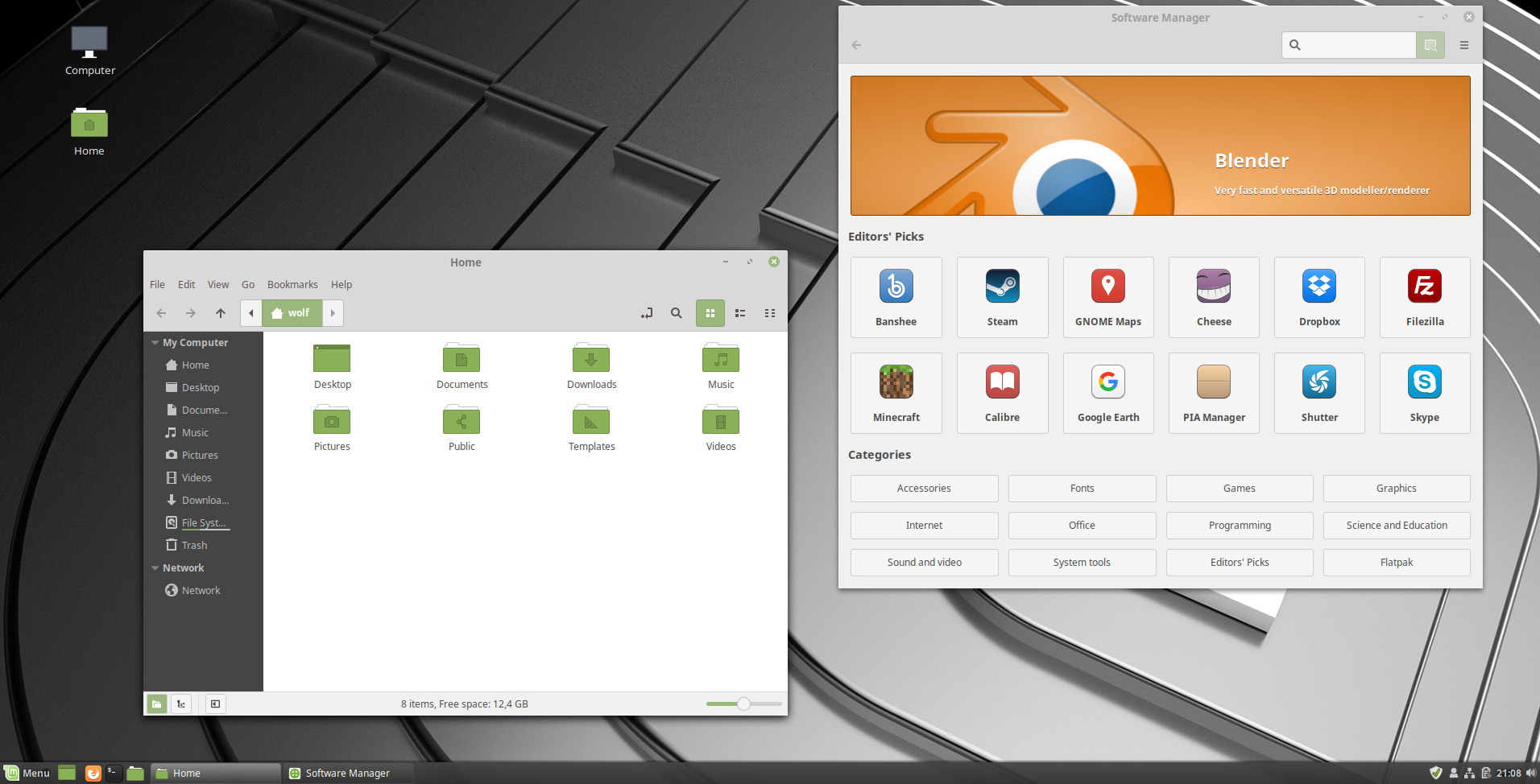Select the Documents folder icon
This screenshot has width=1540, height=784.
tap(462, 357)
